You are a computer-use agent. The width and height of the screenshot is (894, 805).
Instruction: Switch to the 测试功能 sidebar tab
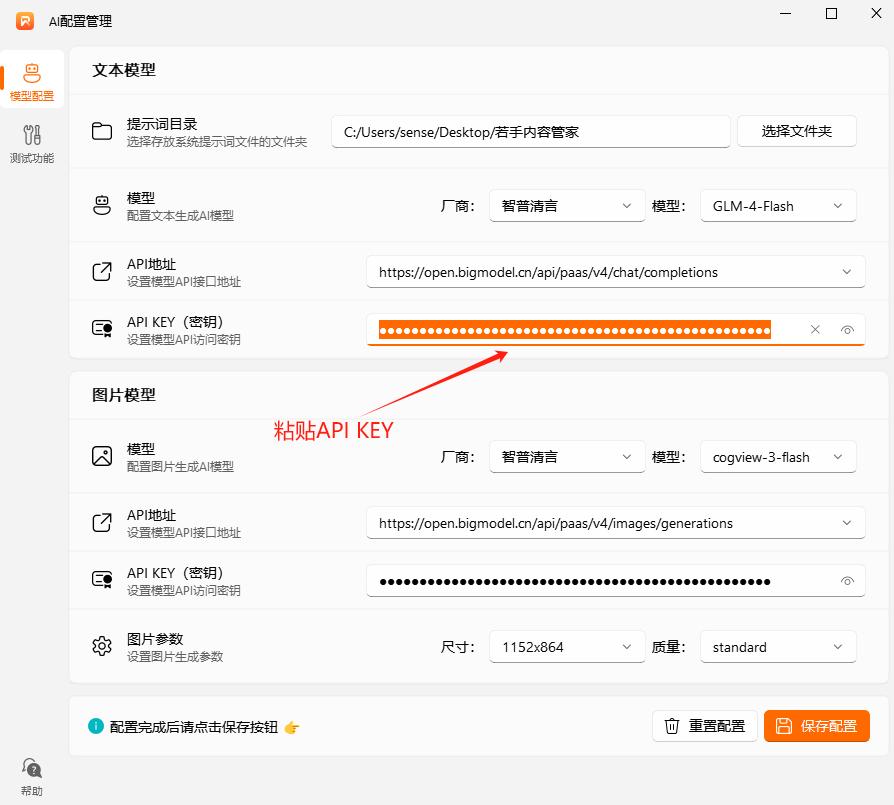(31, 142)
